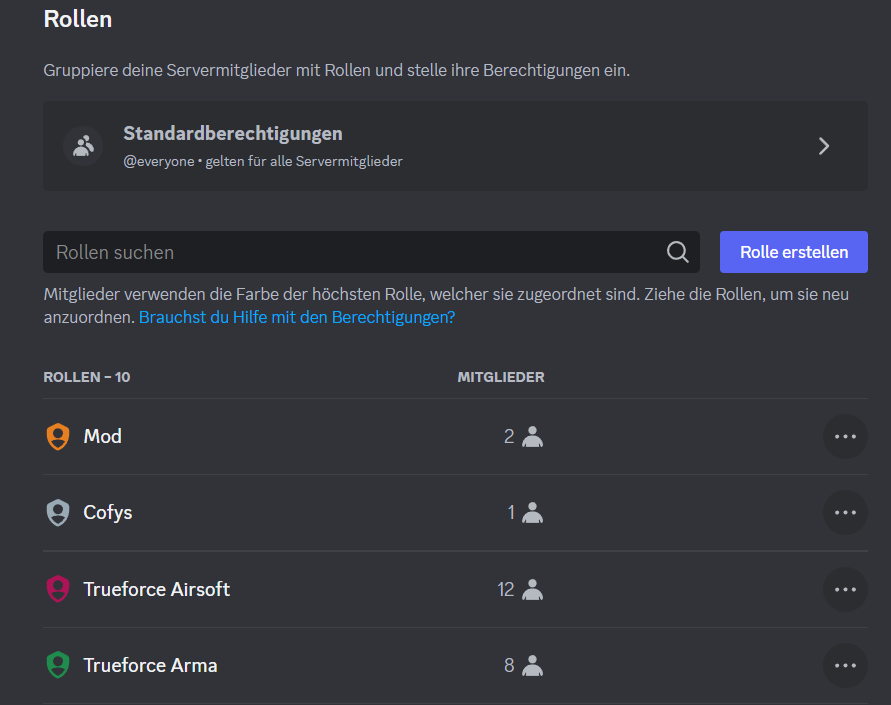Click the magnifier icon in the role search
Viewport: 891px width, 705px height.
(x=677, y=252)
